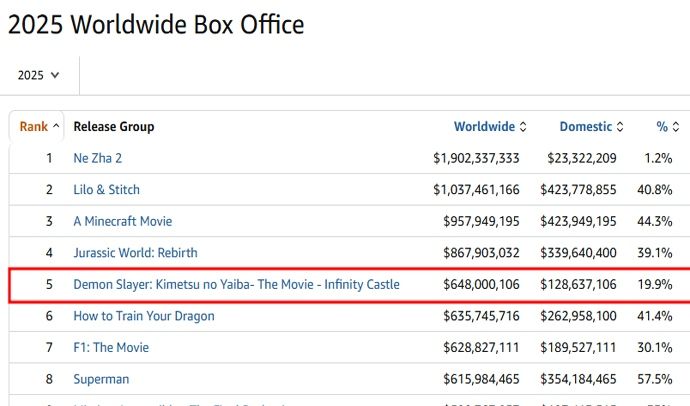The image size is (690, 406).
Task: Click Ne Zha 2 worldwide gross $1,902,337,333
Action: coord(476,158)
